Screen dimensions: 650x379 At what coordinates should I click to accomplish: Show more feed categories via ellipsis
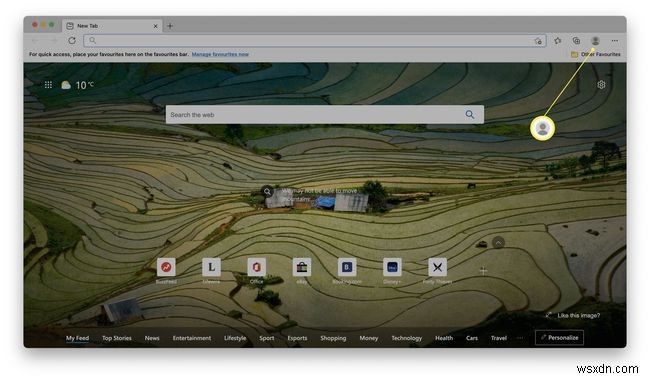coord(520,338)
